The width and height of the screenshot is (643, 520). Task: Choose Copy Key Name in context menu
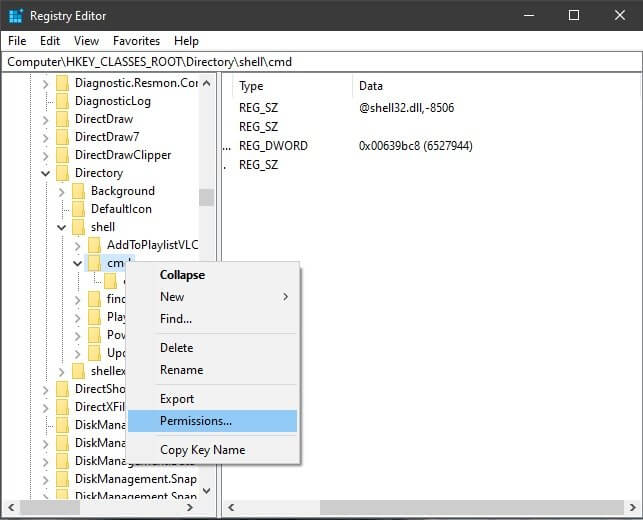pyautogui.click(x=212, y=450)
